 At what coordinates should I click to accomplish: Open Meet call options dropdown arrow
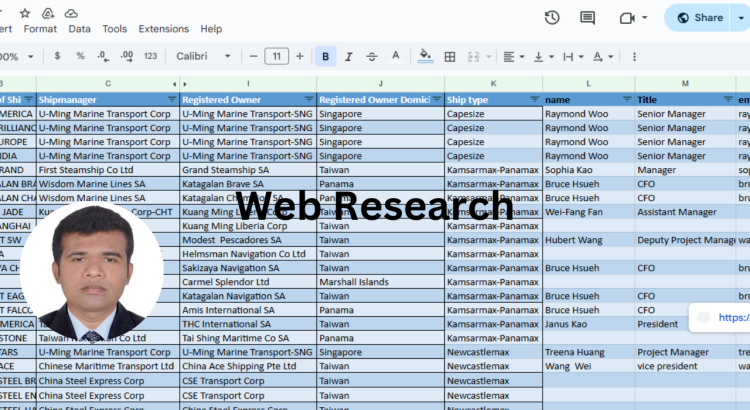(644, 18)
